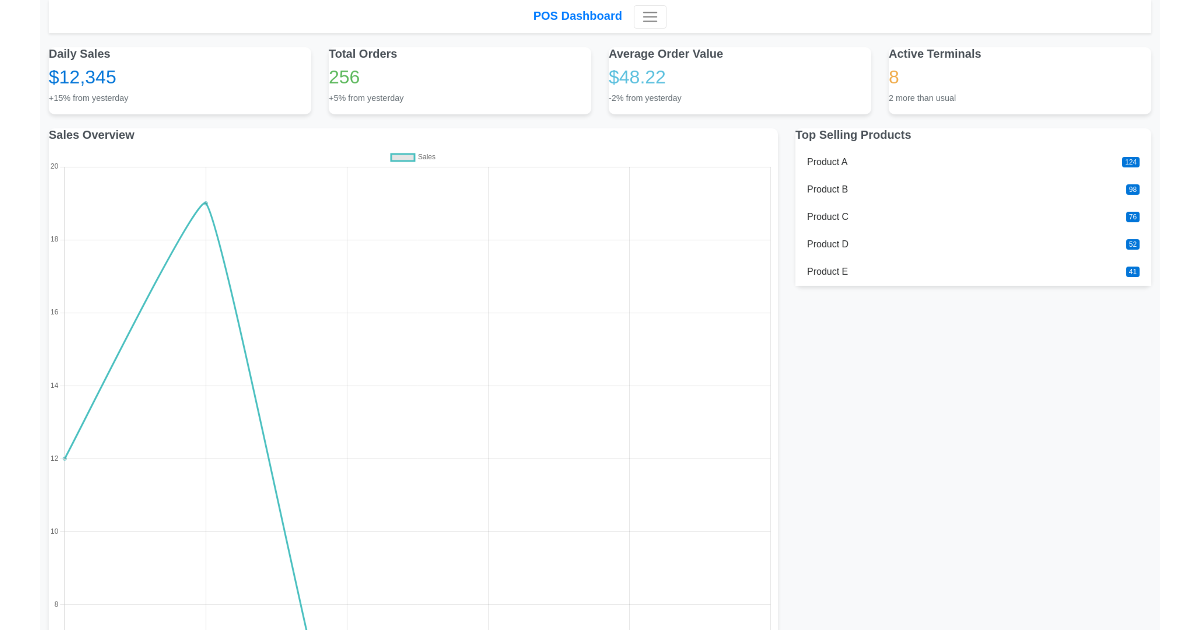Image resolution: width=1200 pixels, height=630 pixels.
Task: Click the POS Dashboard title
Action: (577, 15)
